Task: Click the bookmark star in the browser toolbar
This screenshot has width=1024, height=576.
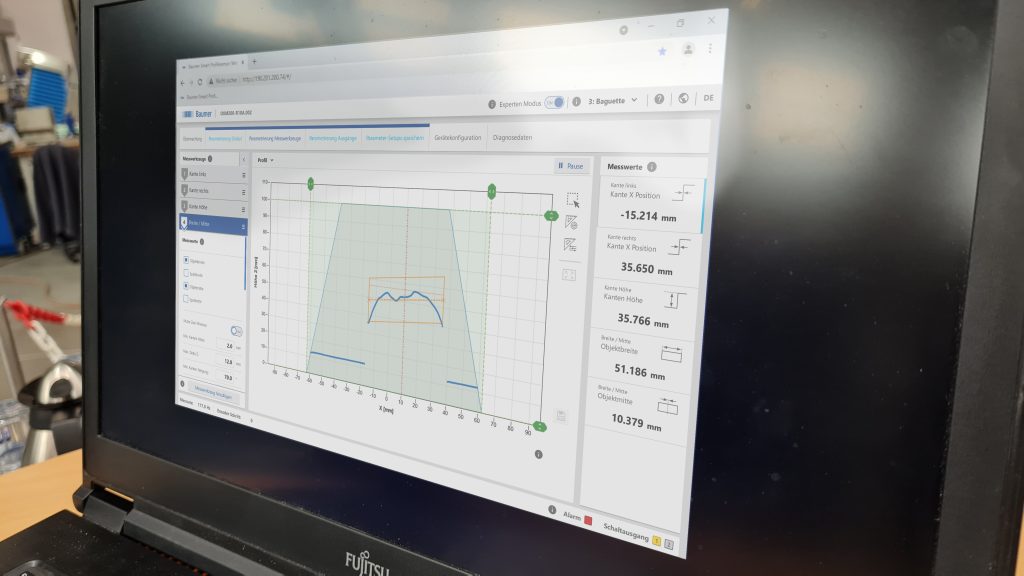Action: point(663,52)
